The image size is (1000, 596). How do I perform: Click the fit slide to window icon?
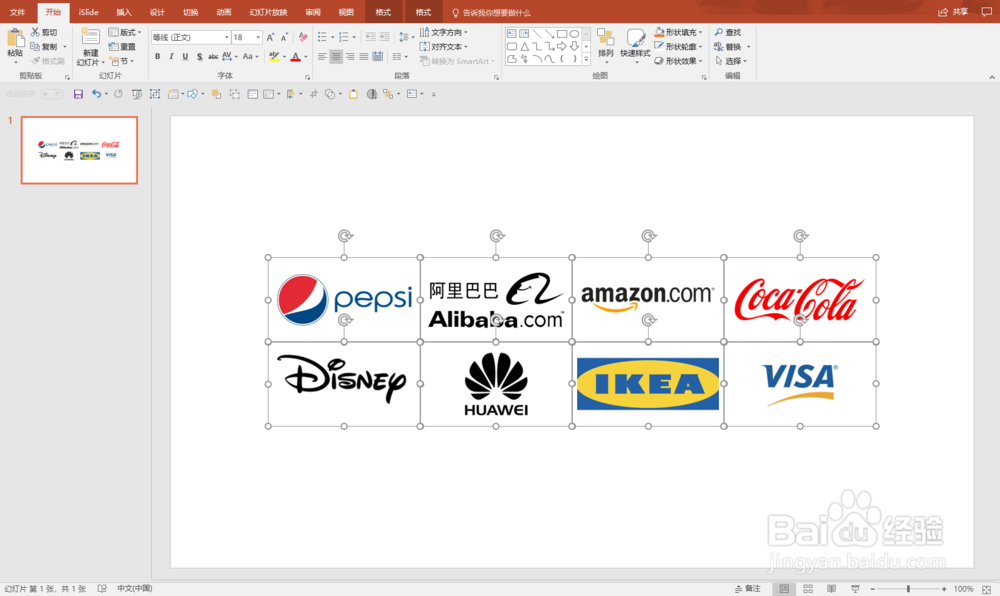(987, 589)
